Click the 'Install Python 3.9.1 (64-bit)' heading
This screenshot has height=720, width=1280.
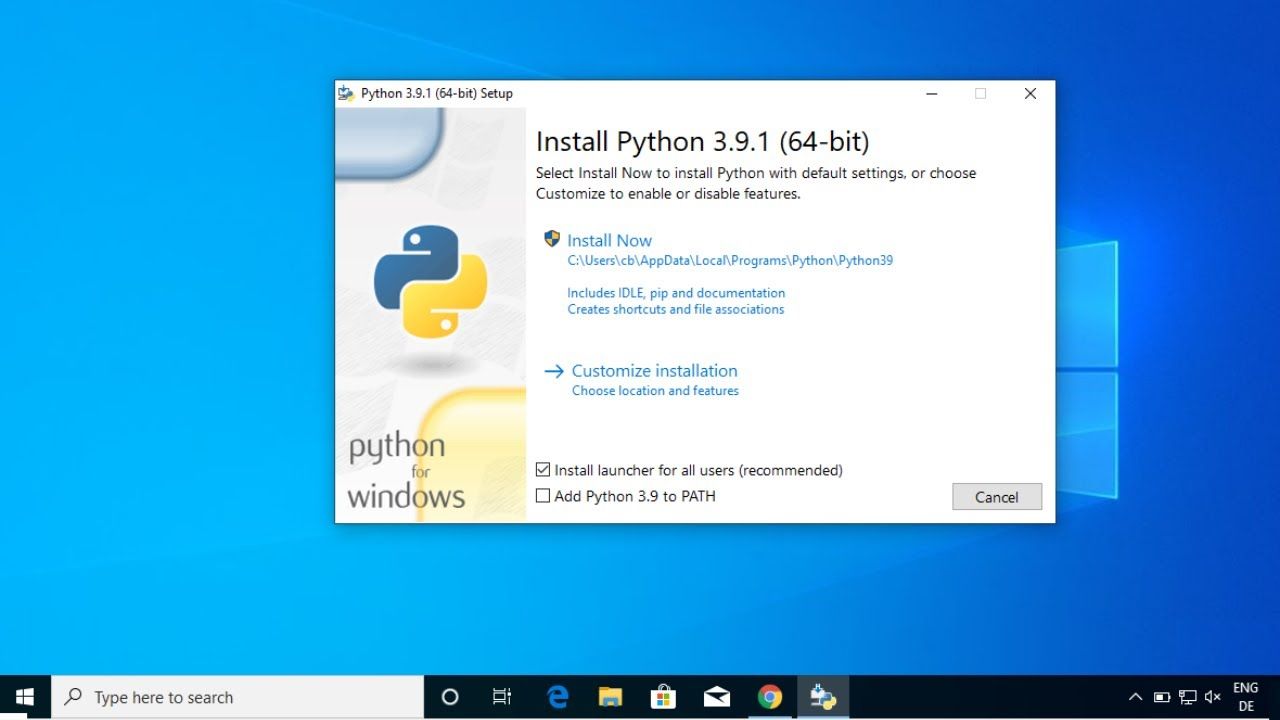pos(703,141)
